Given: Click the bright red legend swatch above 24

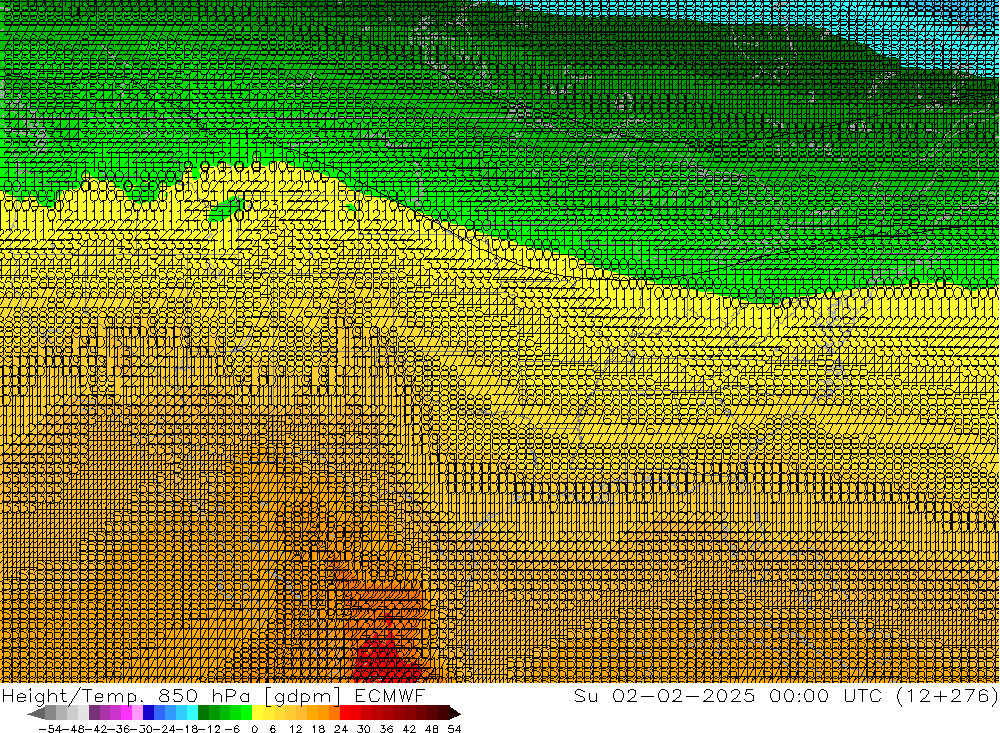Looking at the screenshot, I should click(x=344, y=713).
